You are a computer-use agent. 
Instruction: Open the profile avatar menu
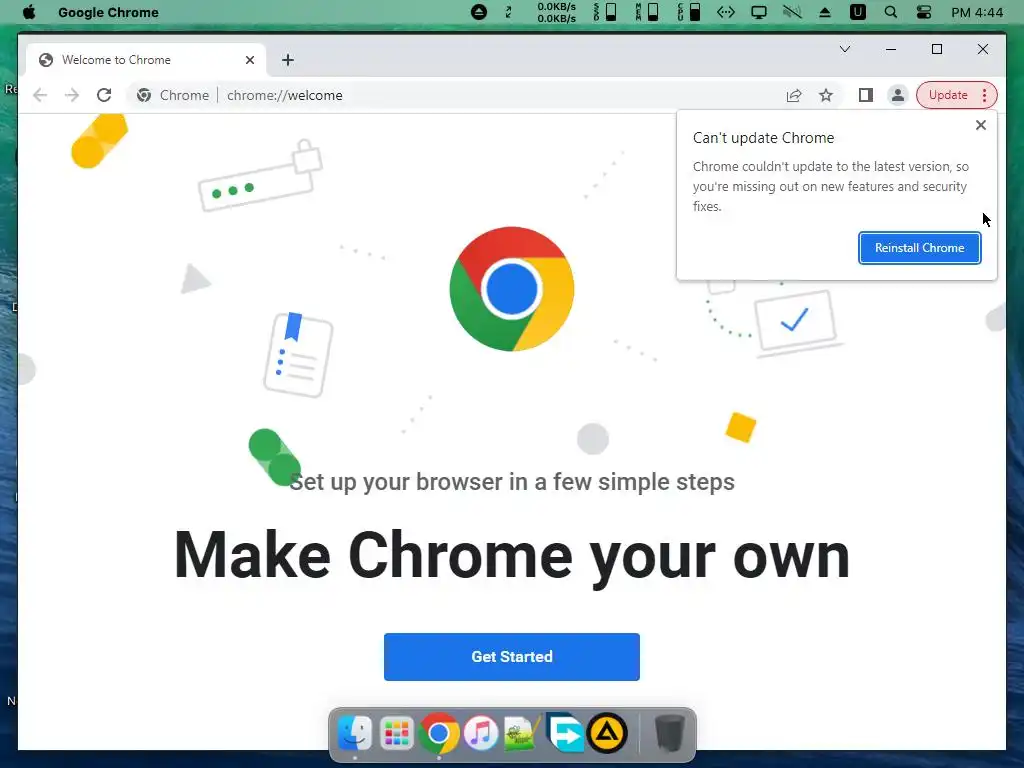tap(898, 95)
